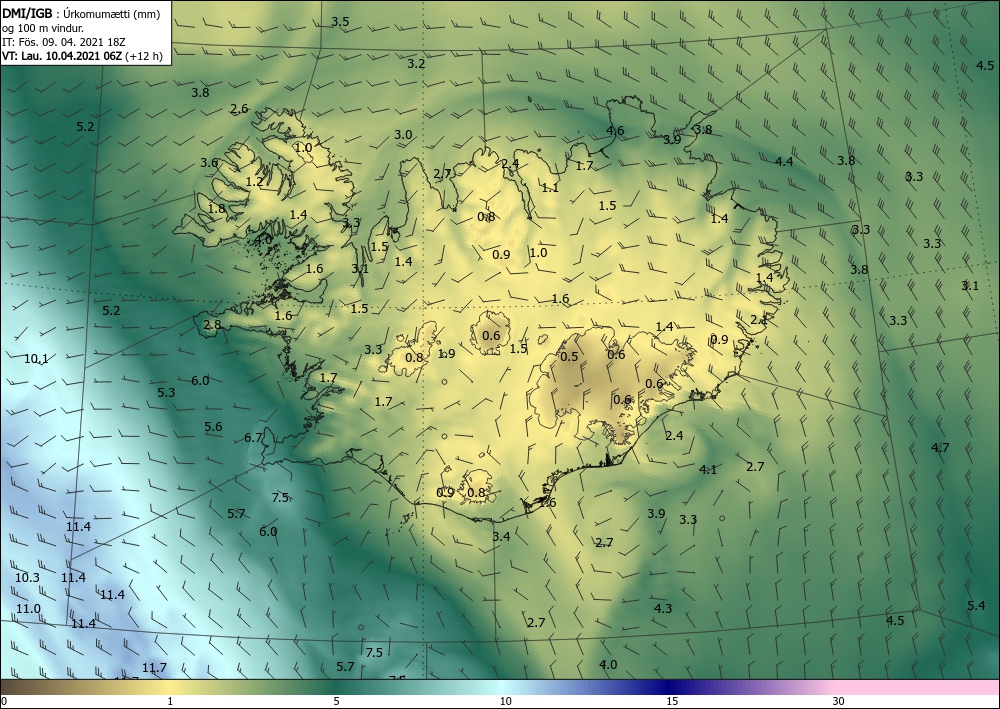The height and width of the screenshot is (709, 1000).
Task: Click the 2.8 value on Snæfellsnes tip
Action: click(212, 325)
